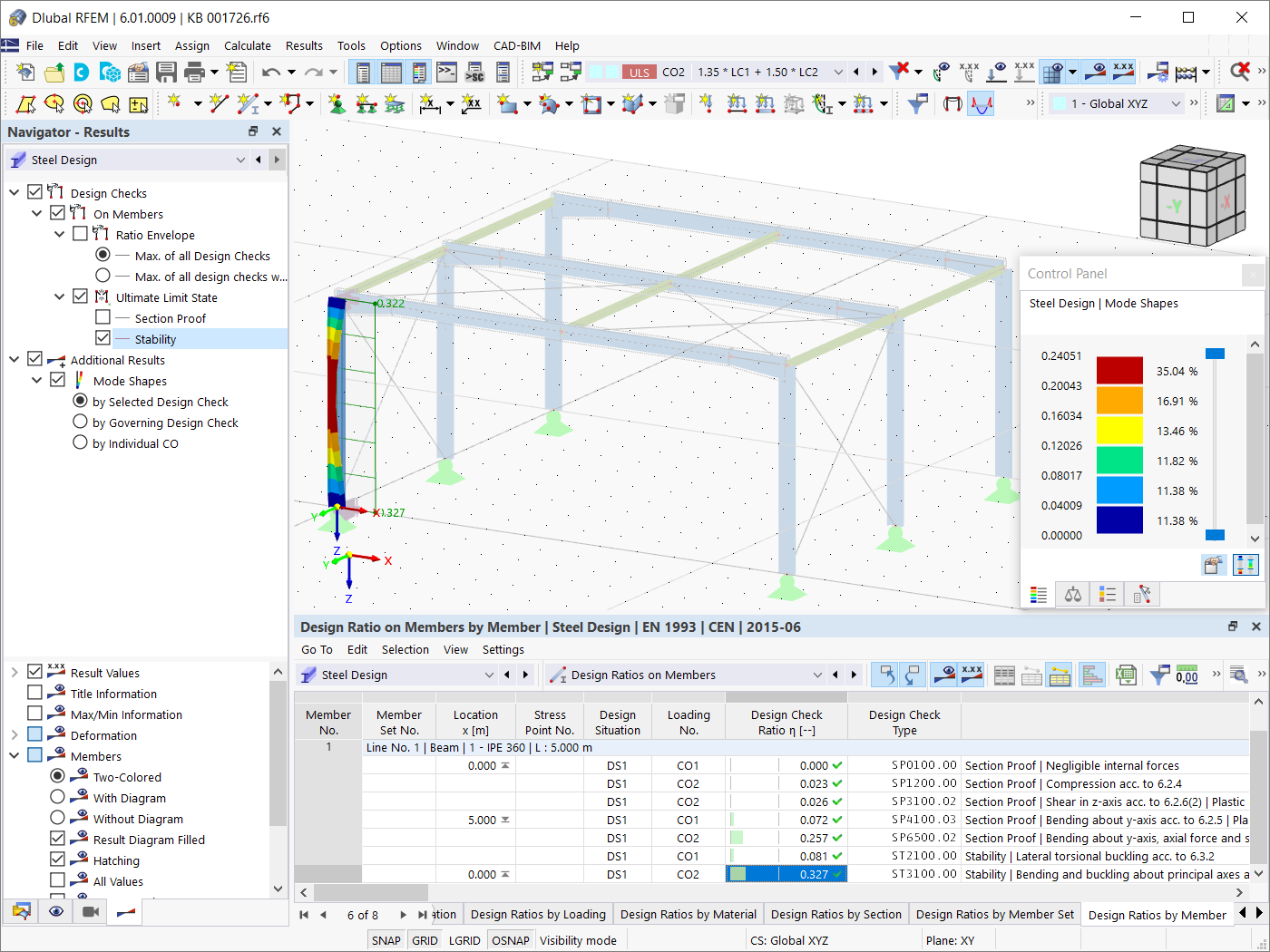
Task: Click the decimal places 0.00 icon
Action: 1187,676
